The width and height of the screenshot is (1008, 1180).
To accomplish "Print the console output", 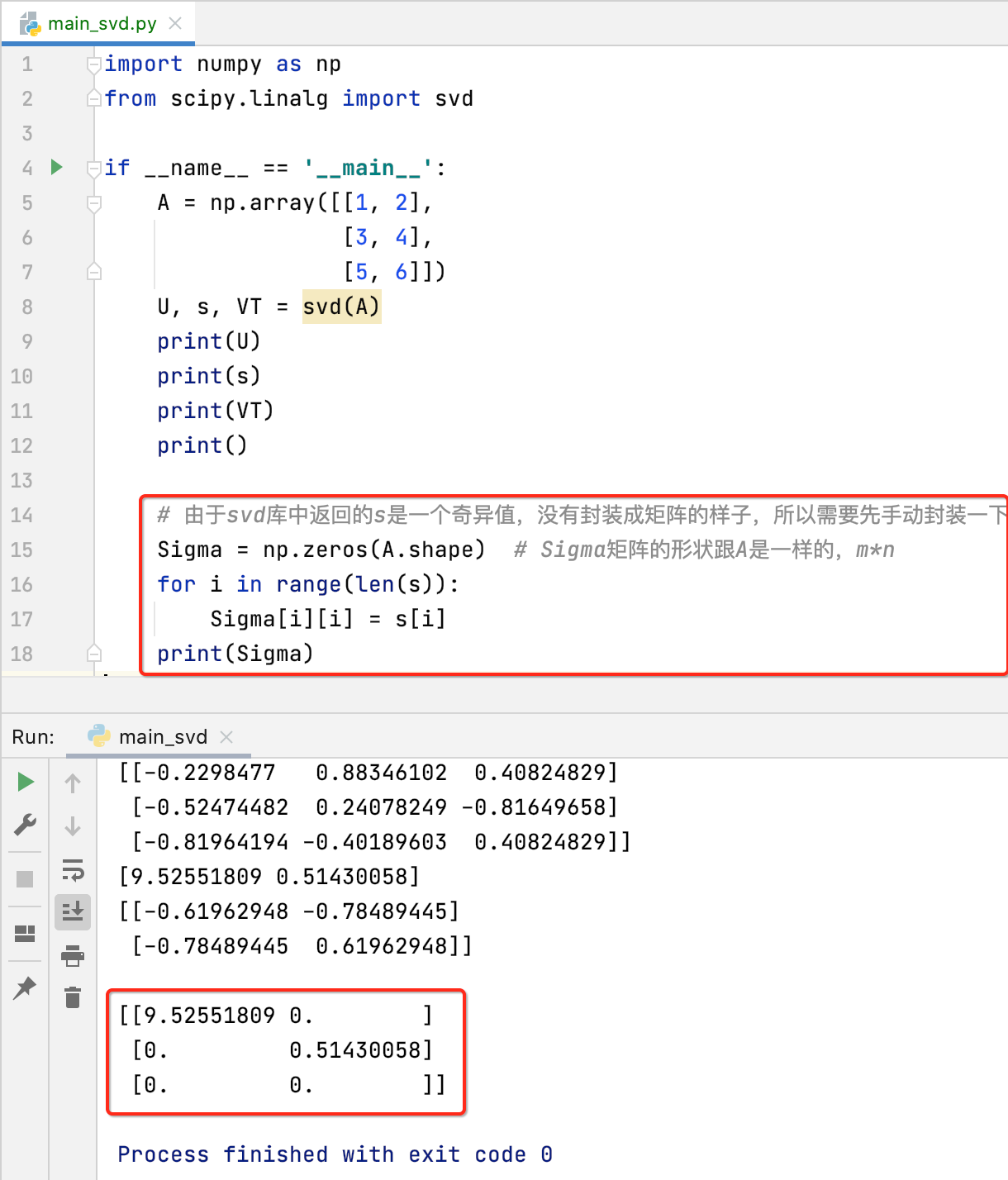I will [x=73, y=956].
